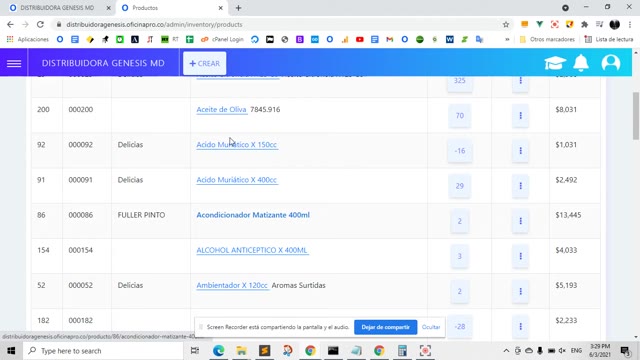Open the graduation cap tutorials icon

coord(555,63)
